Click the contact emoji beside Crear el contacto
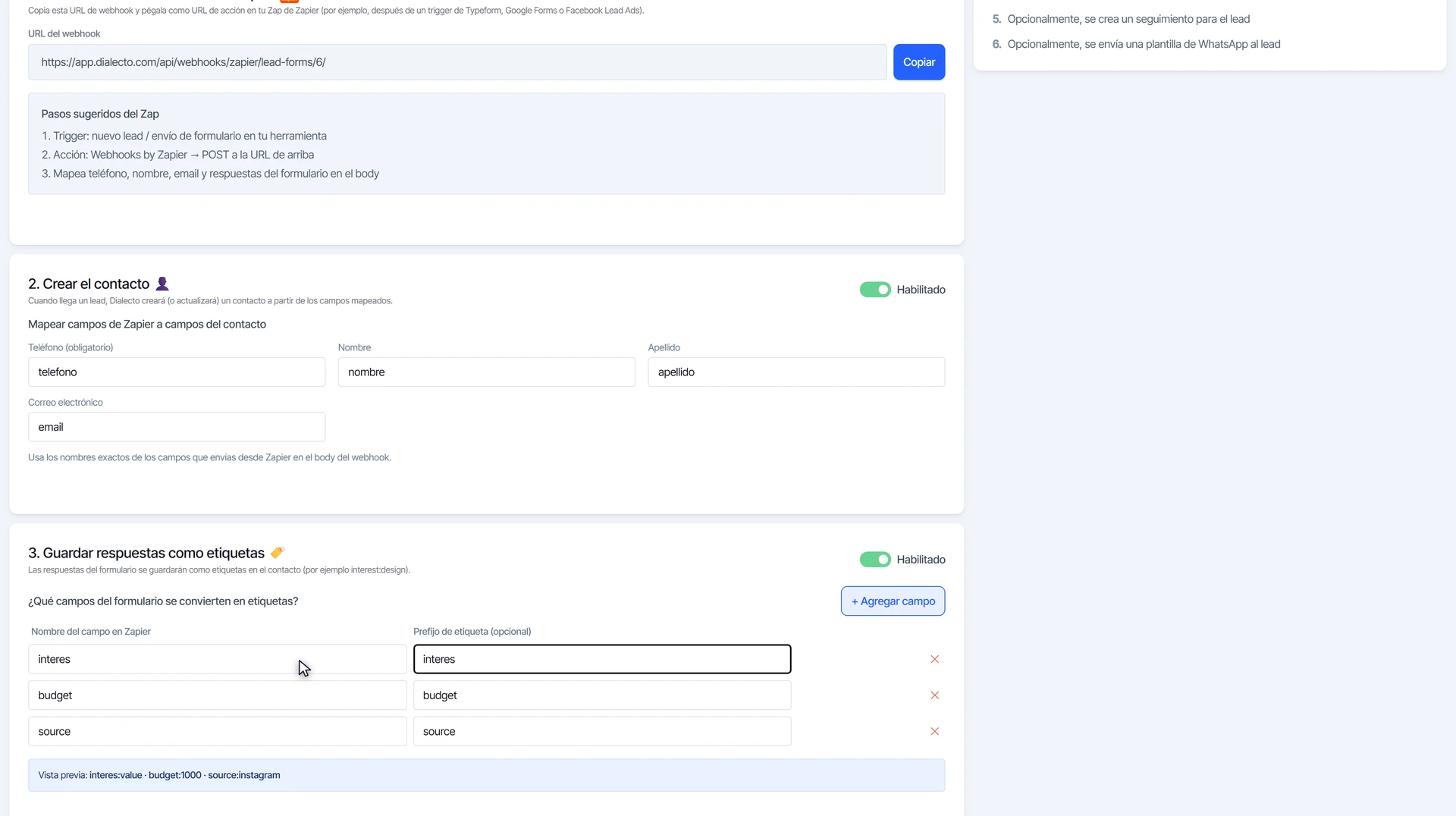Screen dimensions: 1456x816 [x=162, y=284]
